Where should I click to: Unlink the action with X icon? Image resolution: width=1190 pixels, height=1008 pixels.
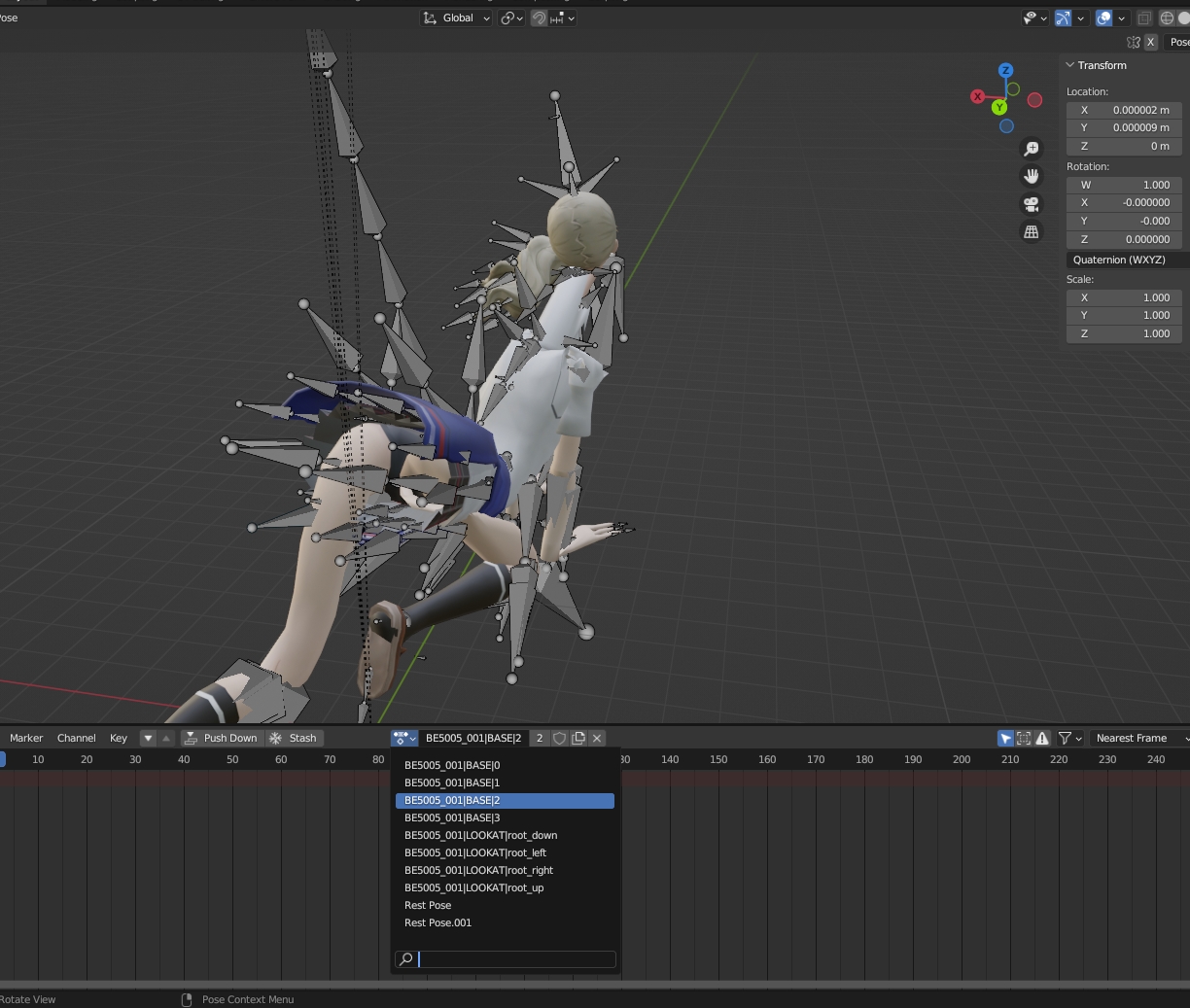click(x=597, y=738)
